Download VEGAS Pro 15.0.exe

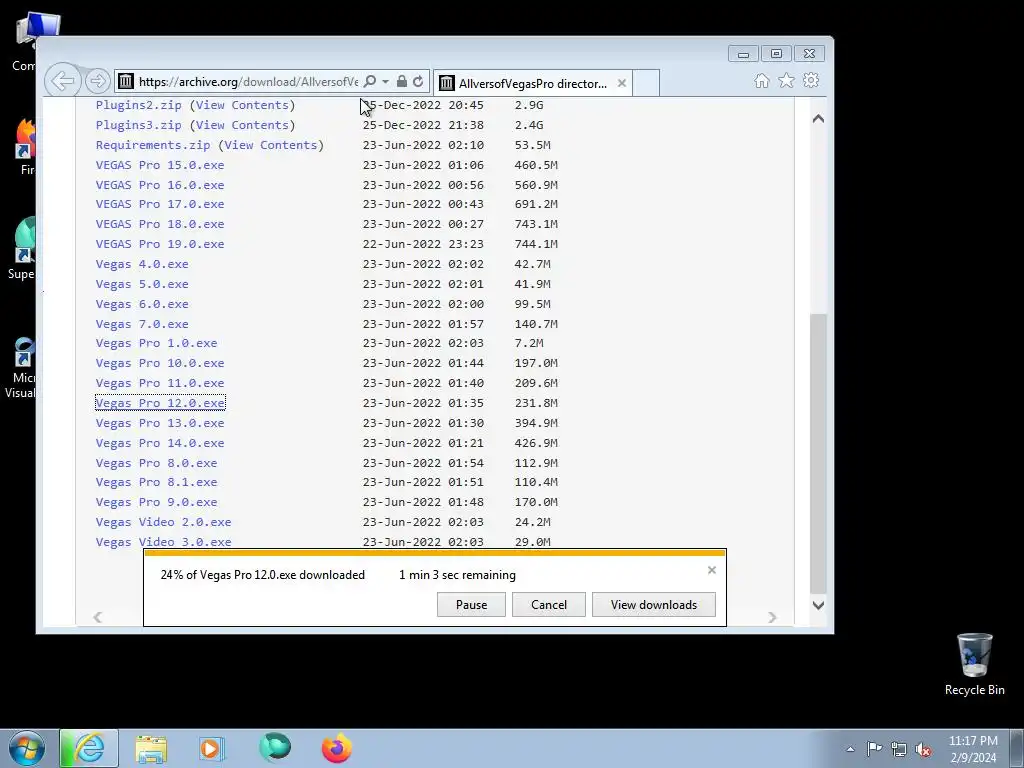(x=160, y=165)
